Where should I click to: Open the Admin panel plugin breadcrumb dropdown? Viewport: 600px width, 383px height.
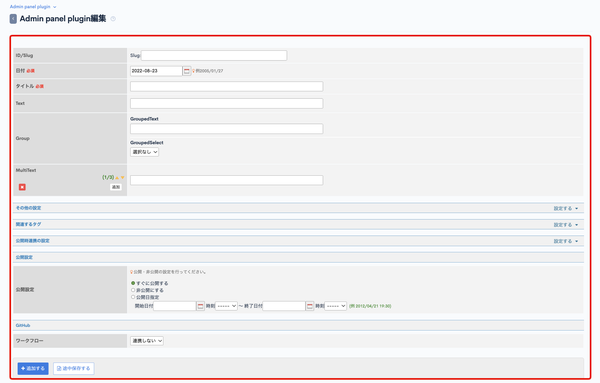pyautogui.click(x=33, y=7)
